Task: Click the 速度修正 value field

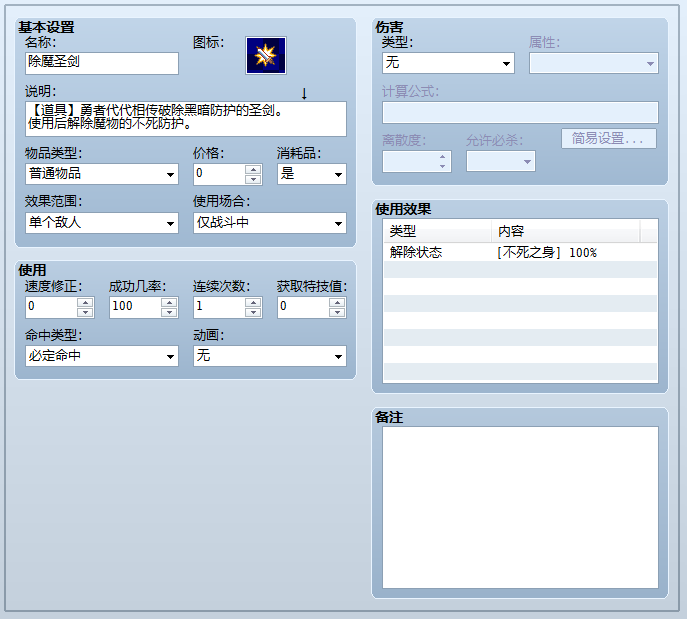Action: click(x=51, y=307)
